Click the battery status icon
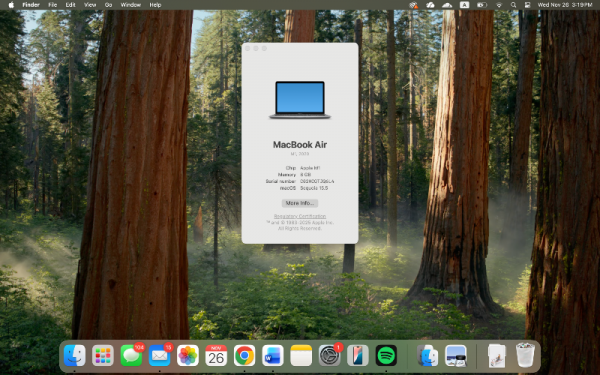 (482, 5)
